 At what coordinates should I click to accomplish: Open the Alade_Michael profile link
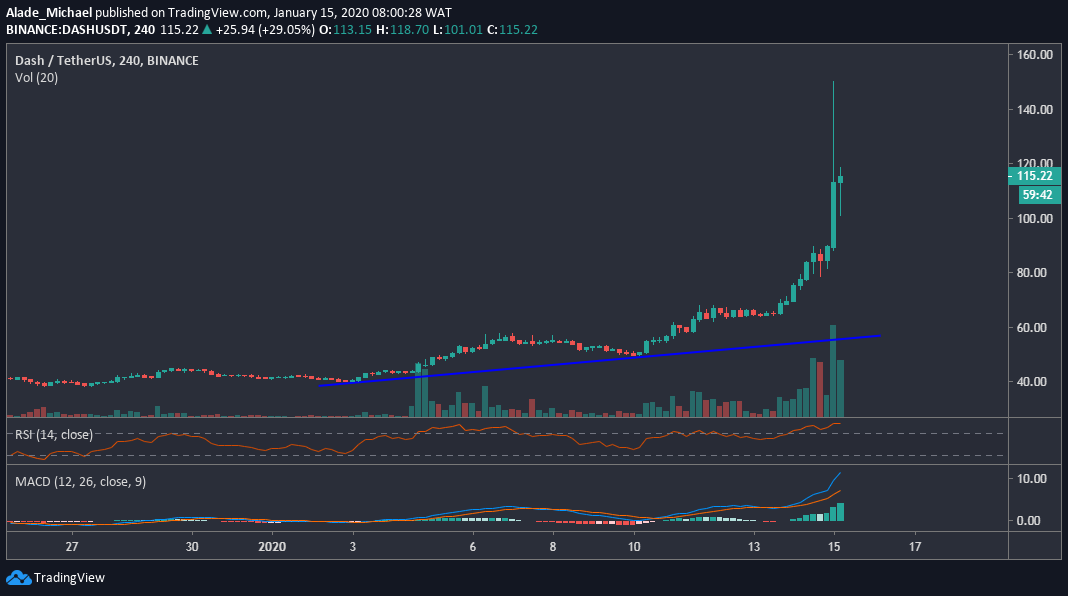[x=47, y=13]
